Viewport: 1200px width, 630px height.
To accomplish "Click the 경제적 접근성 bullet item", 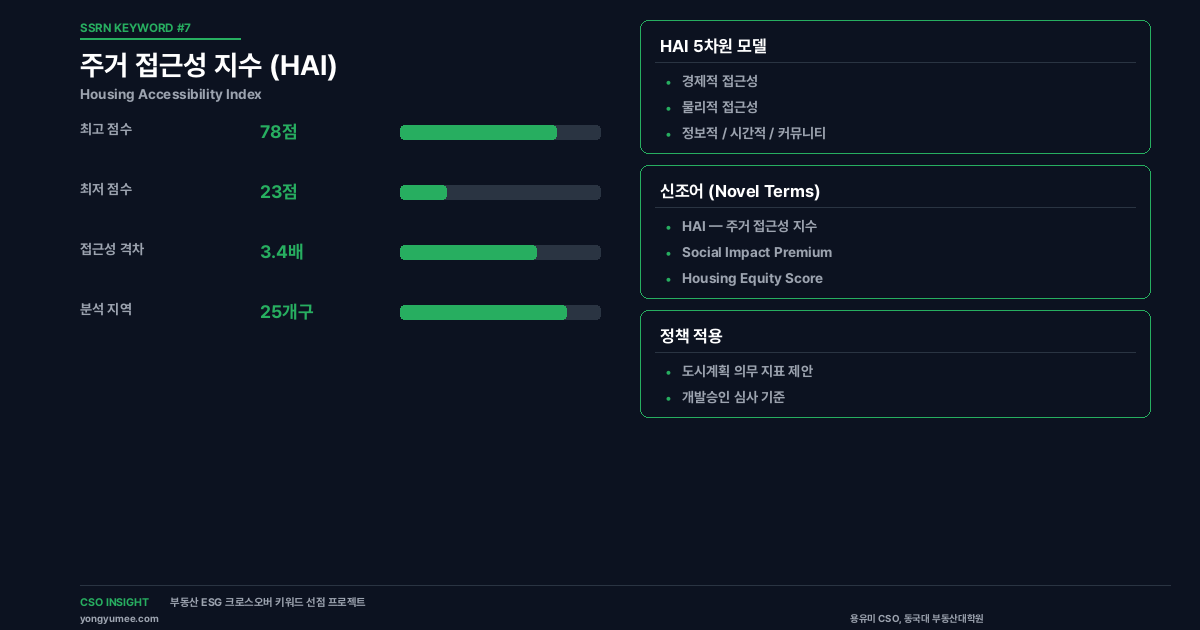I will tap(719, 81).
